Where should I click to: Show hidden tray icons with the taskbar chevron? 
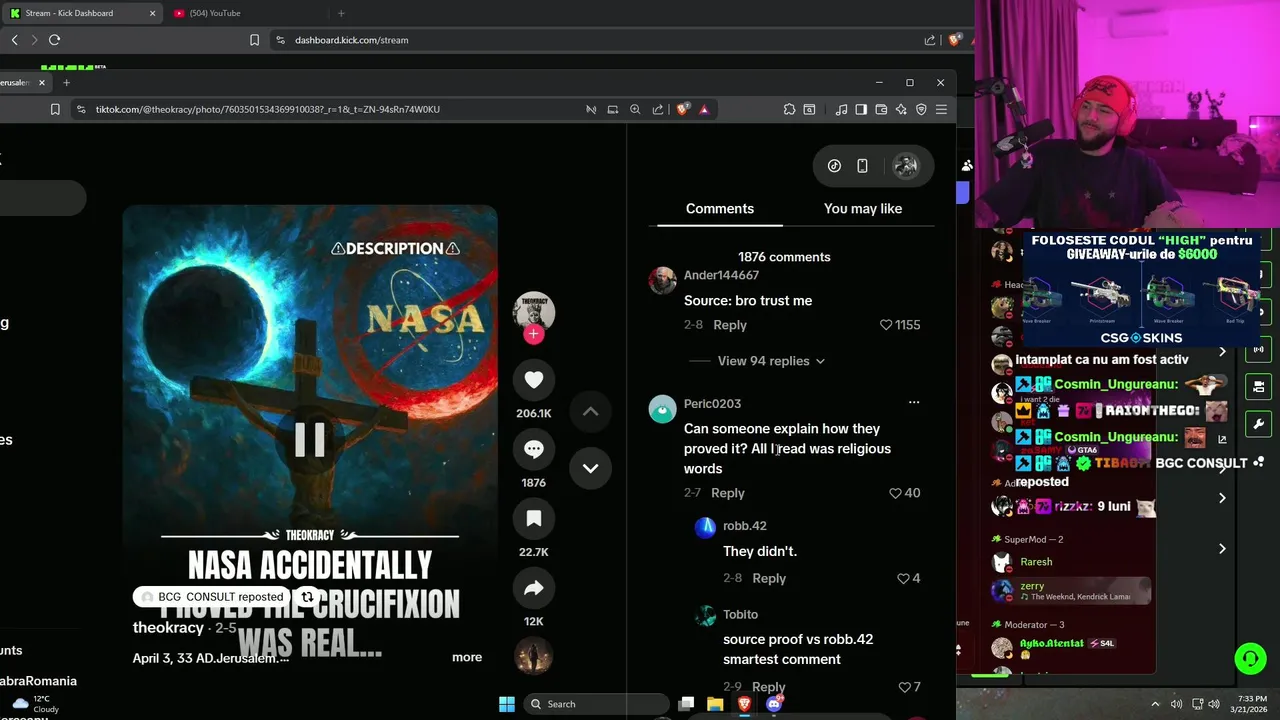pyautogui.click(x=1155, y=704)
